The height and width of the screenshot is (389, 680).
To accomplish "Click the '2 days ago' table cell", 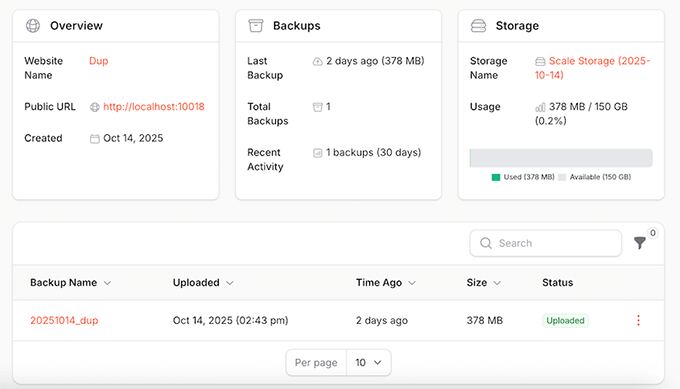I will 382,320.
